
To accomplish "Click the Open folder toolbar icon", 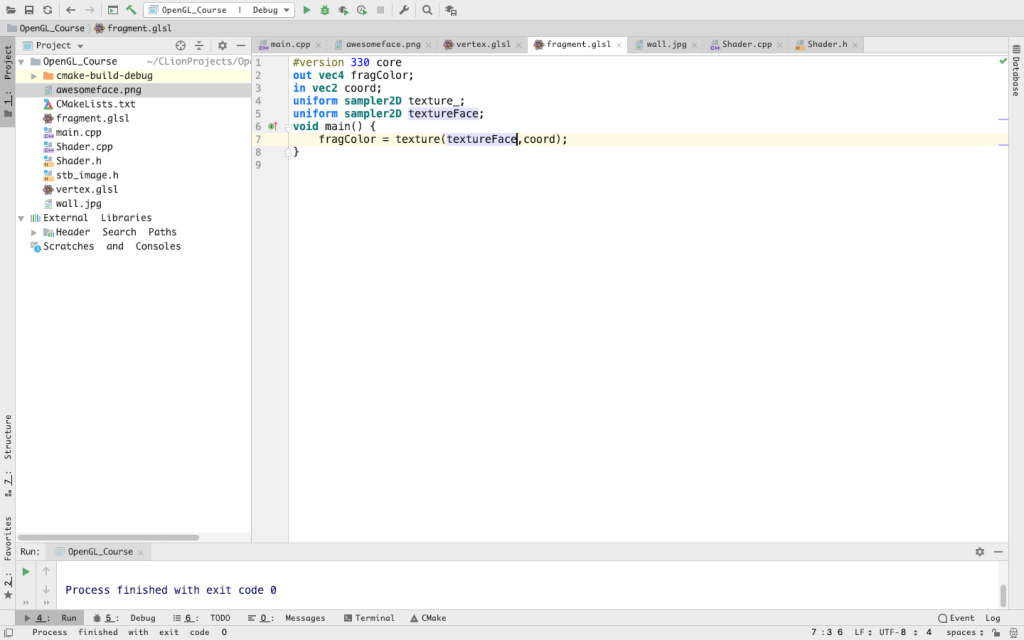I will (10, 10).
